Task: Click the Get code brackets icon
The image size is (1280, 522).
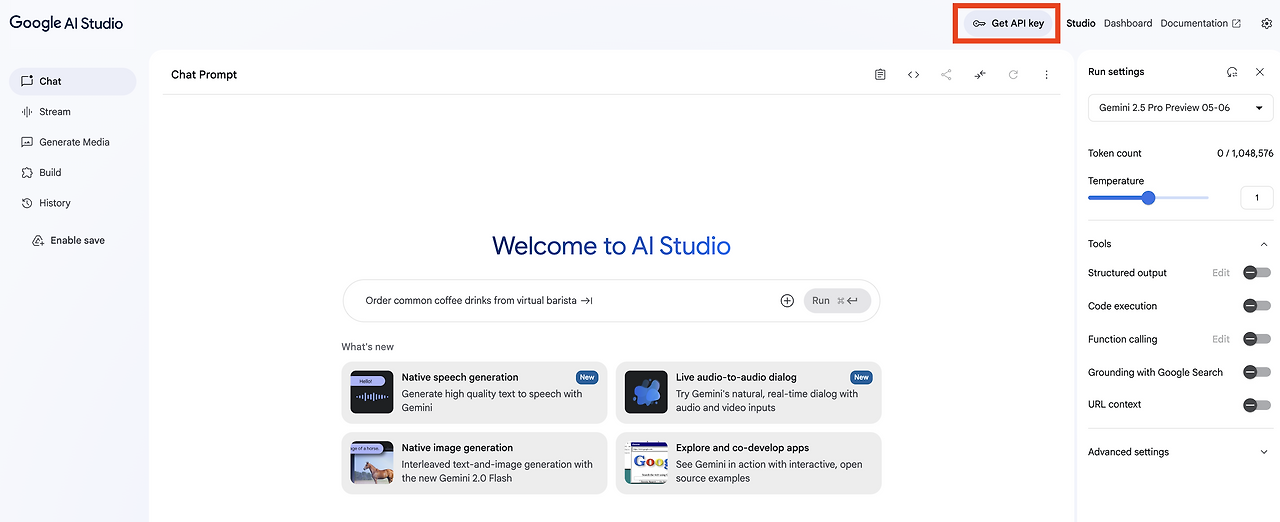Action: coord(913,75)
